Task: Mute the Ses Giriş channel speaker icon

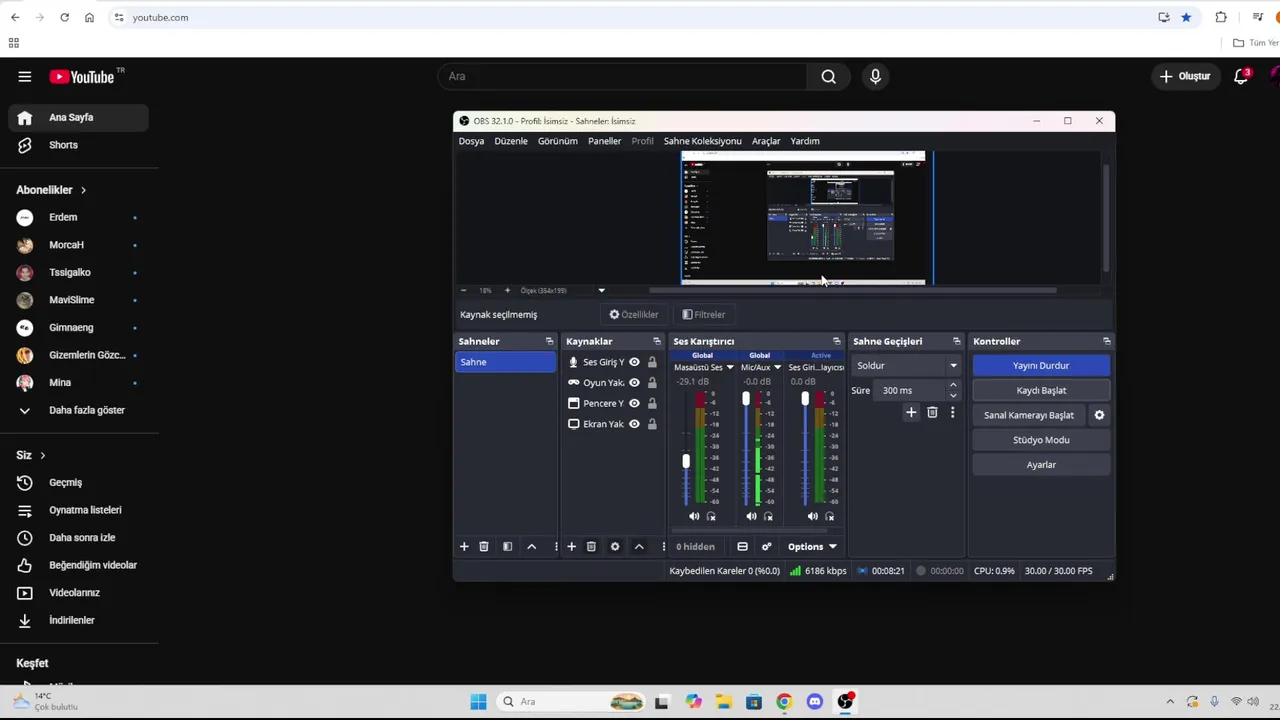Action: pos(812,516)
